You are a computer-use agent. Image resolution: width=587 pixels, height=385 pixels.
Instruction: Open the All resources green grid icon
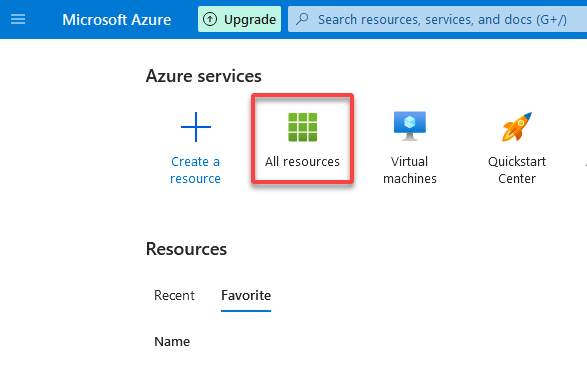click(302, 127)
